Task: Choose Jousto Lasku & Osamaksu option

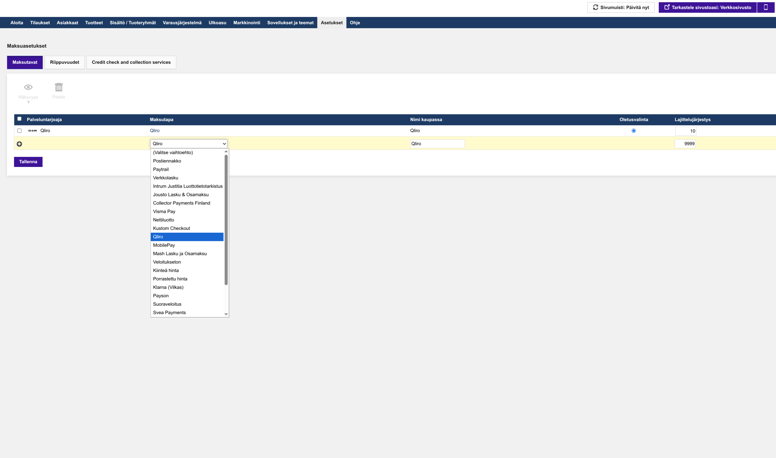Action: pyautogui.click(x=187, y=195)
